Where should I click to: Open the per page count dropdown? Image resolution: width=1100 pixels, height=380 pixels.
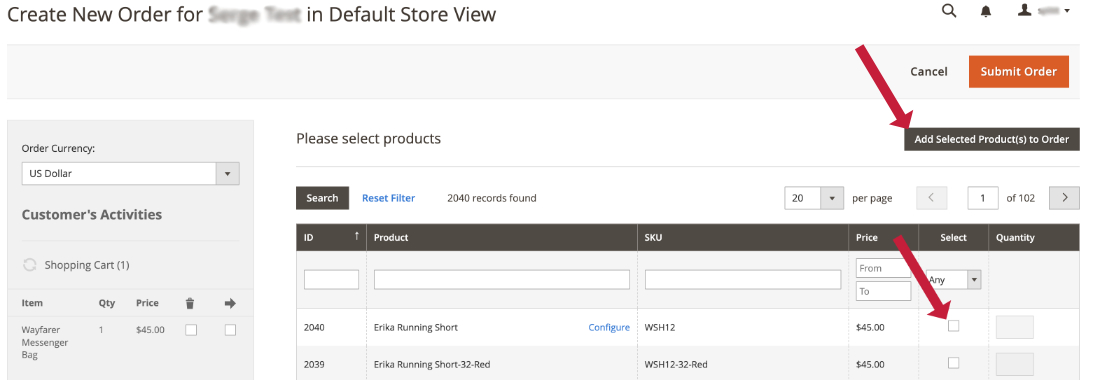pyautogui.click(x=814, y=198)
